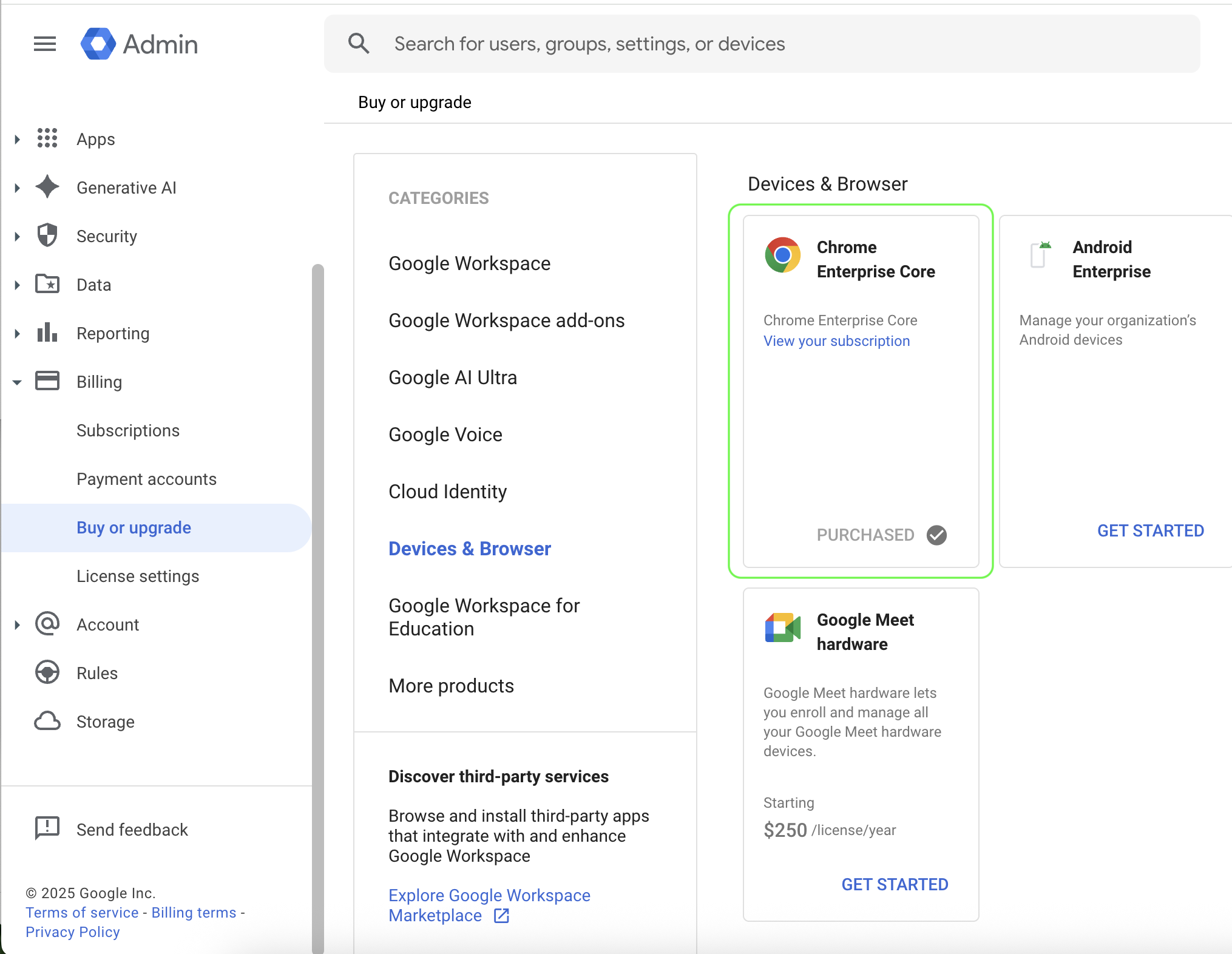The image size is (1232, 954).
Task: Open Payment accounts under Billing
Action: coord(146,479)
